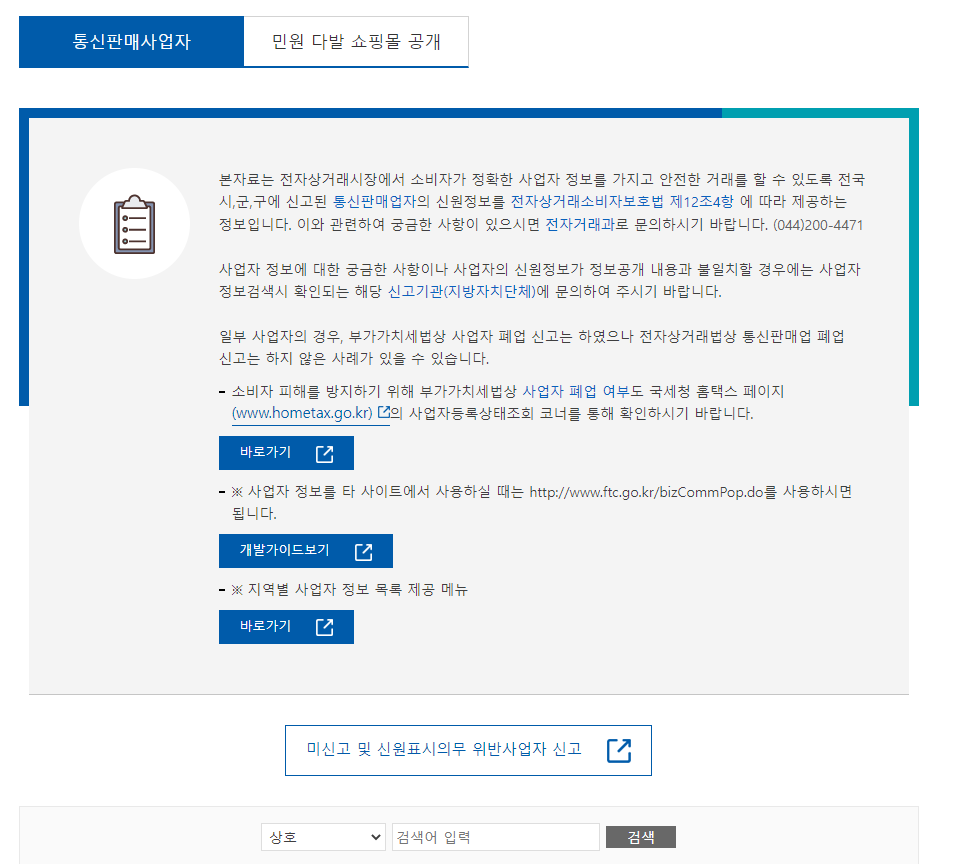Switch to the 통신판매사업자 tab
966x864 pixels.
(x=131, y=42)
